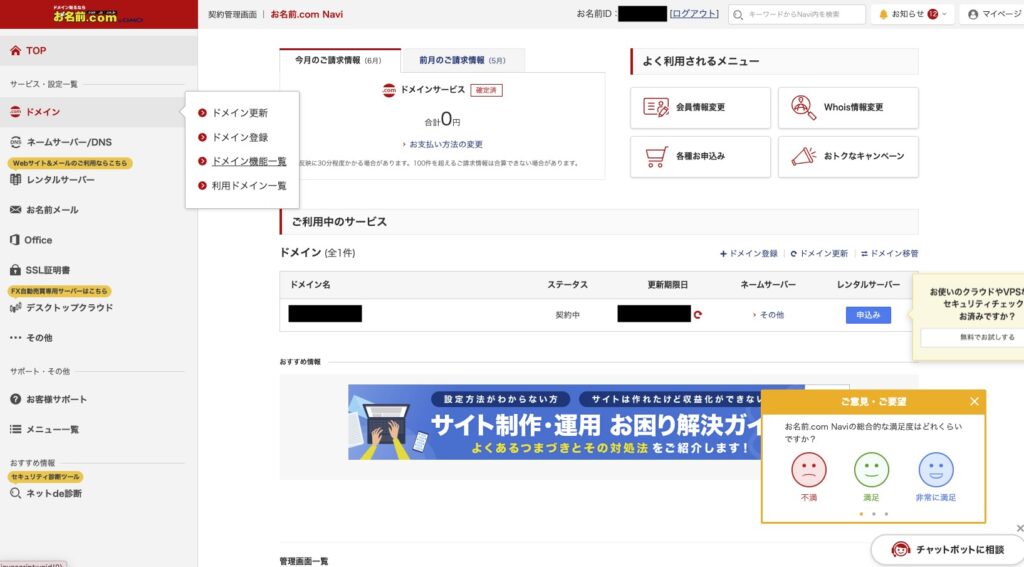Click 契約中 status text
The image size is (1024, 567).
(568, 315)
